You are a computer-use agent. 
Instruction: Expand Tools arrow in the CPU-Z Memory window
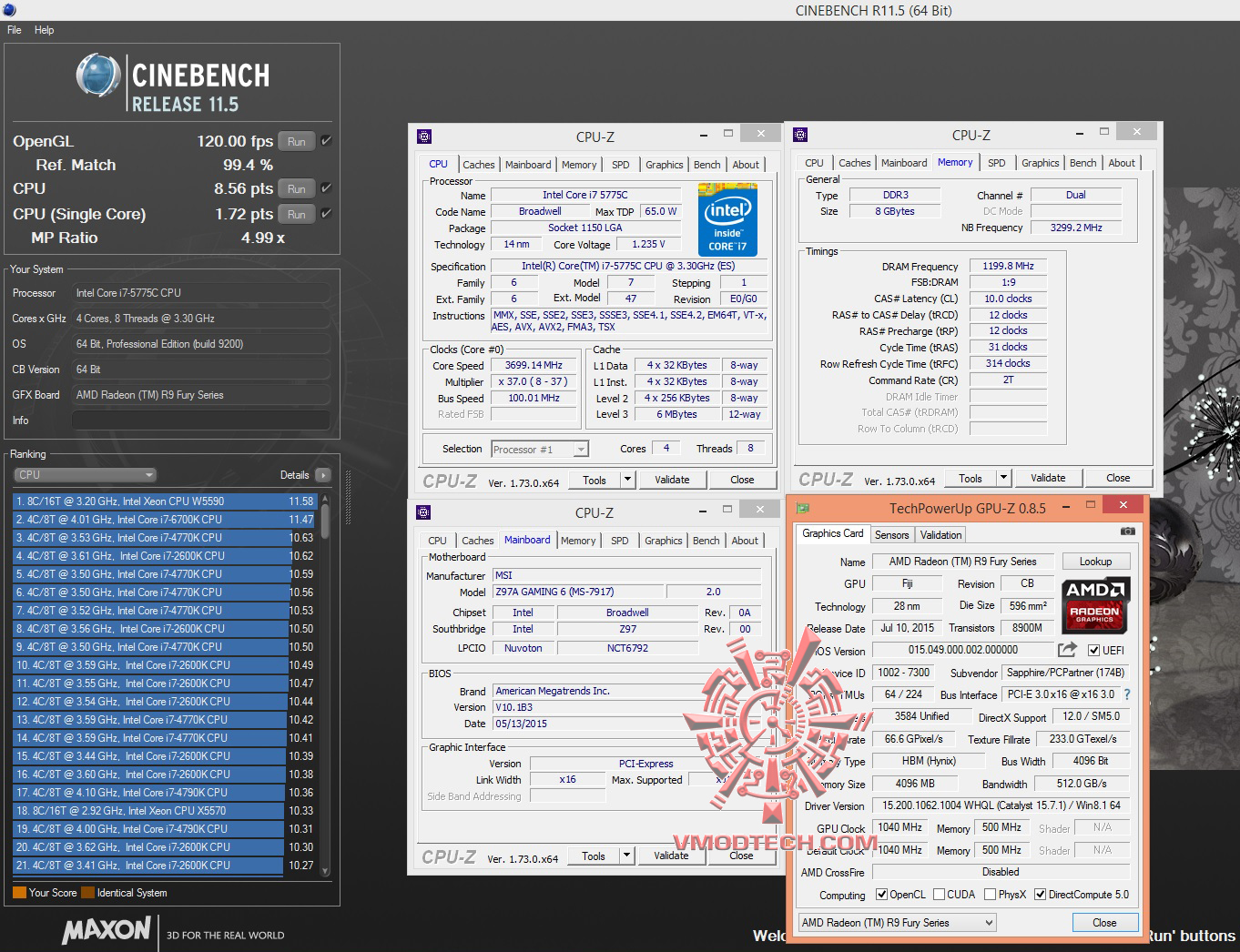[x=1003, y=478]
